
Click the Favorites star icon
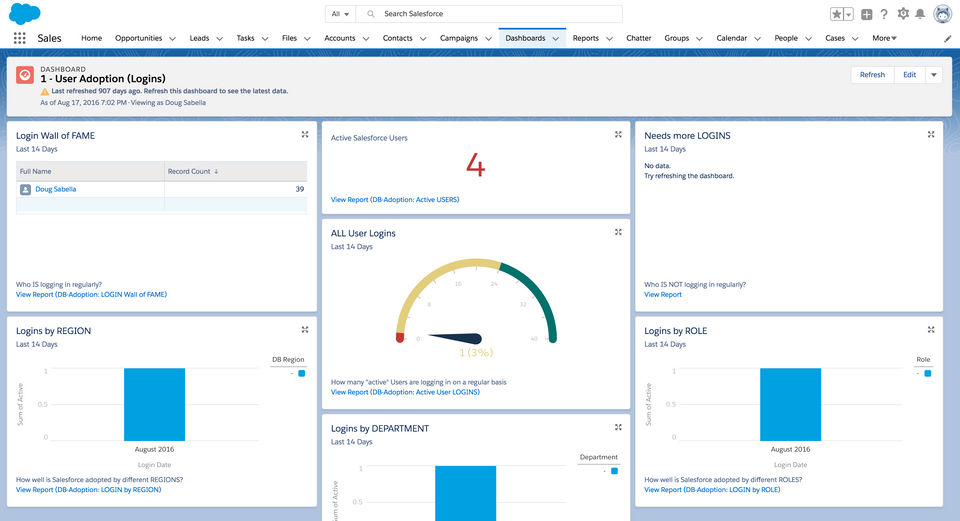[x=837, y=14]
